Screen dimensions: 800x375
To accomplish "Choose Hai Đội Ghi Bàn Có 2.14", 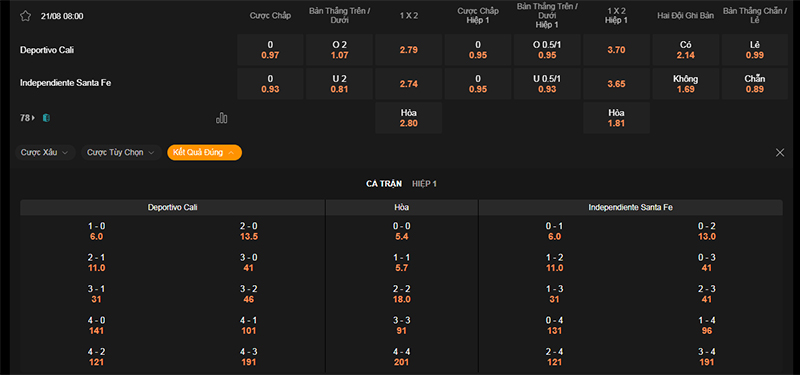I will tap(686, 50).
